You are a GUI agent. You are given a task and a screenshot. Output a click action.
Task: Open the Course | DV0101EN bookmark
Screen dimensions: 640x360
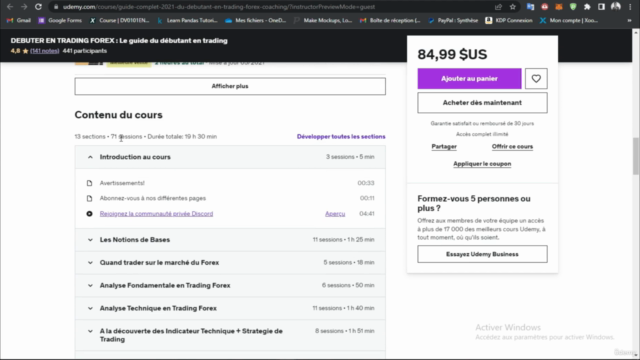[x=120, y=20]
